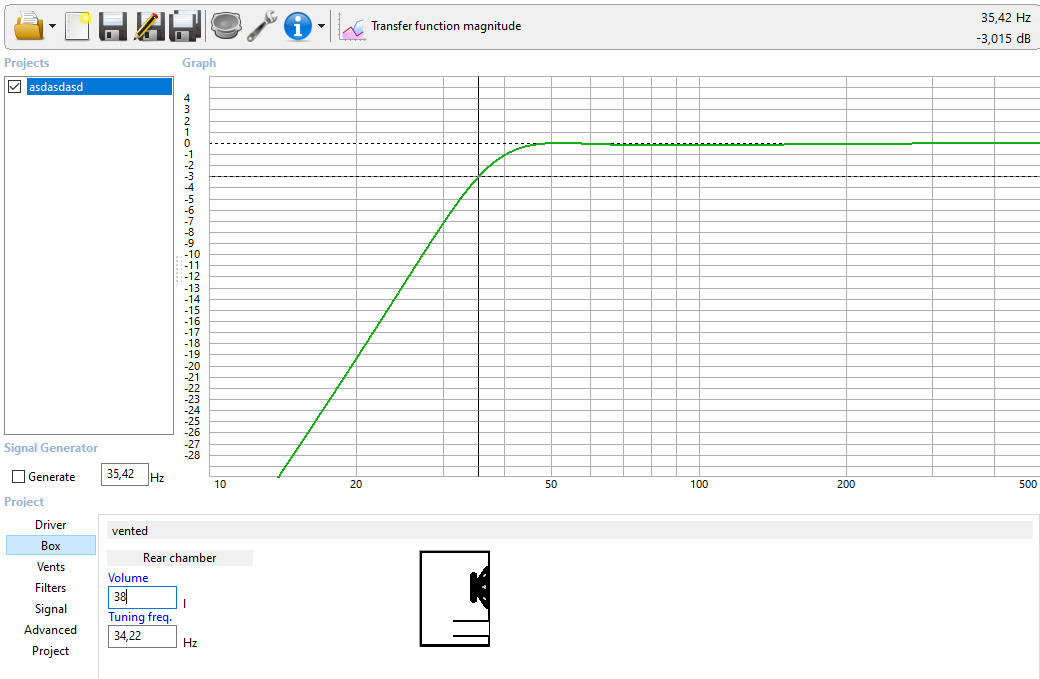Image resolution: width=1040 pixels, height=679 pixels.
Task: Click the Volume input field showing 38
Action: point(143,597)
